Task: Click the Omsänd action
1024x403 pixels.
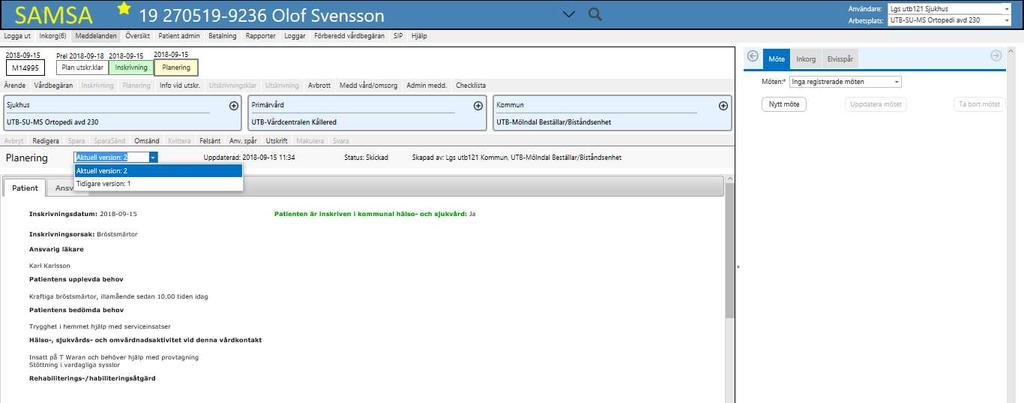Action: click(x=147, y=141)
